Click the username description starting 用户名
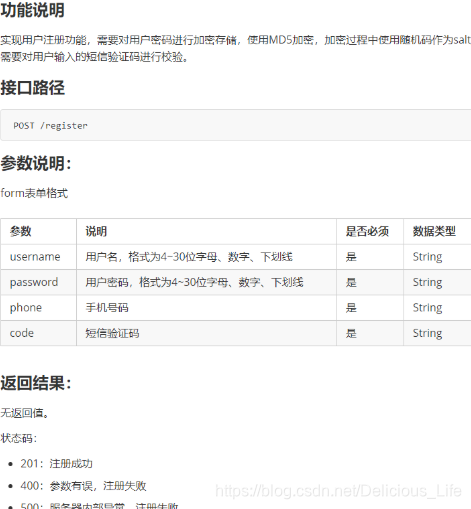This screenshot has height=509, width=471. tap(189, 257)
